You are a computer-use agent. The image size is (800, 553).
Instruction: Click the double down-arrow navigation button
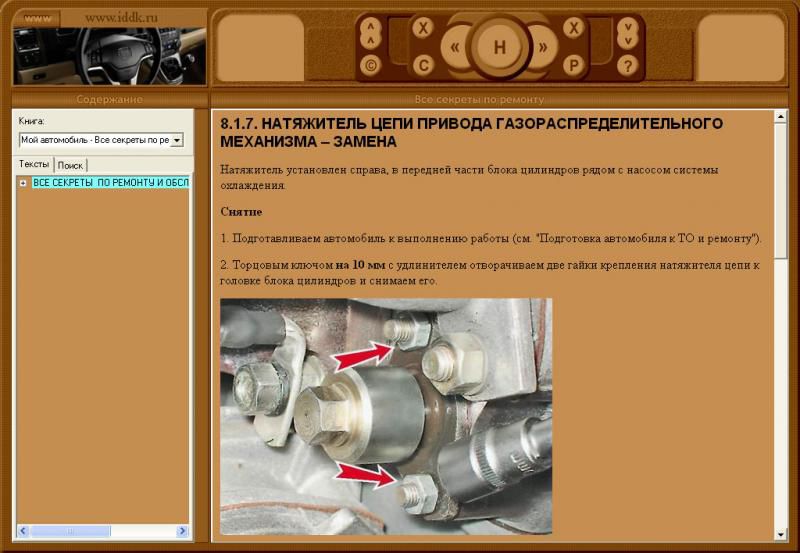click(x=627, y=33)
